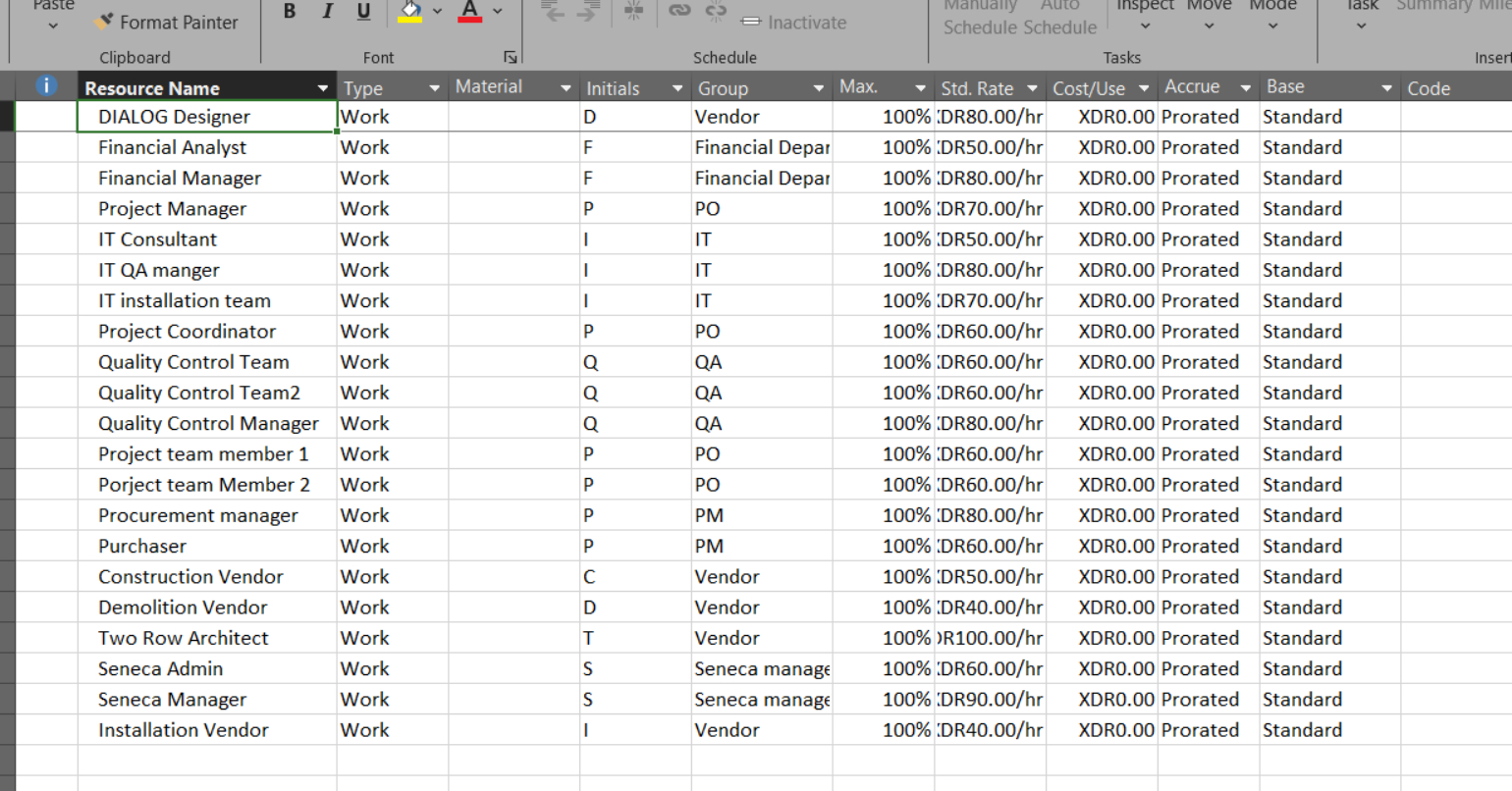Image resolution: width=1512 pixels, height=791 pixels.
Task: Click the IT Consultant resource name
Action: [x=157, y=239]
